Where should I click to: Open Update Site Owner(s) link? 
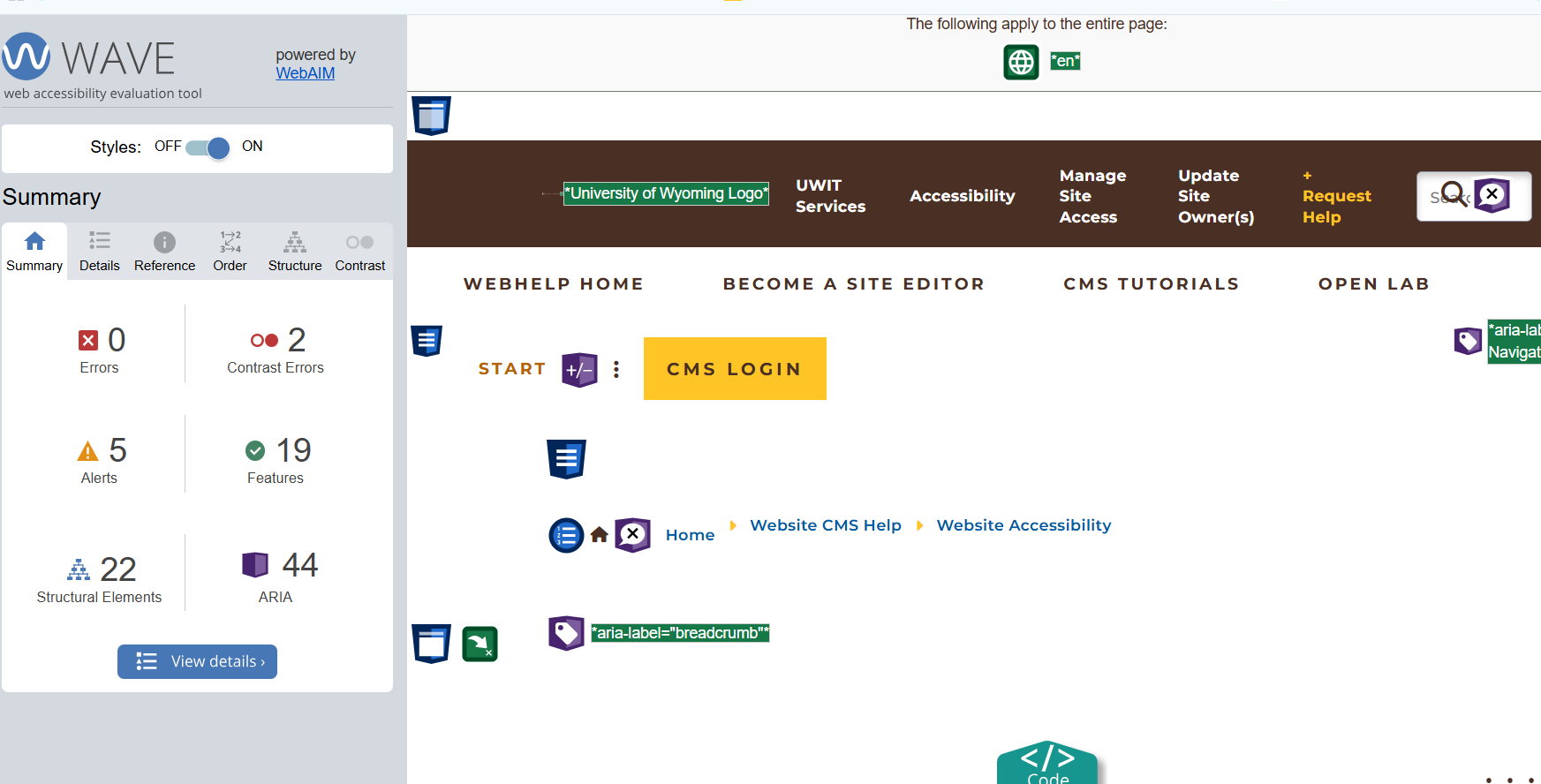1215,196
